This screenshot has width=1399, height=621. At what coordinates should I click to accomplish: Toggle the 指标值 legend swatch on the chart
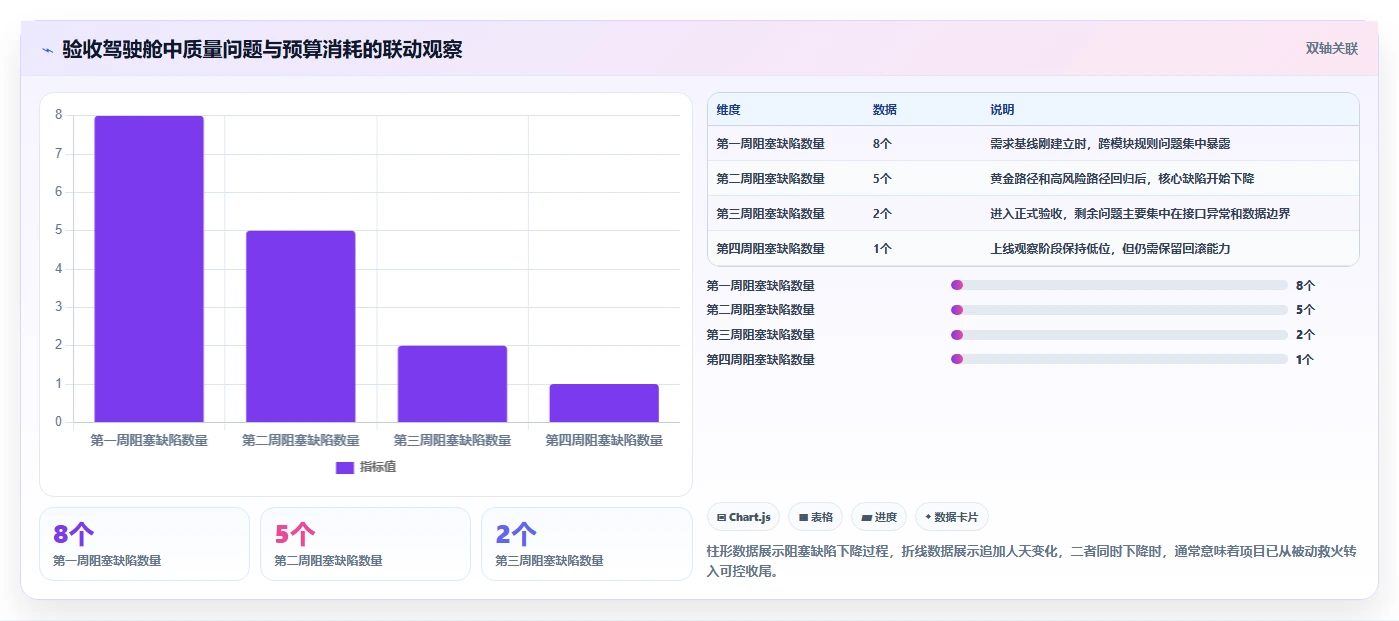345,467
